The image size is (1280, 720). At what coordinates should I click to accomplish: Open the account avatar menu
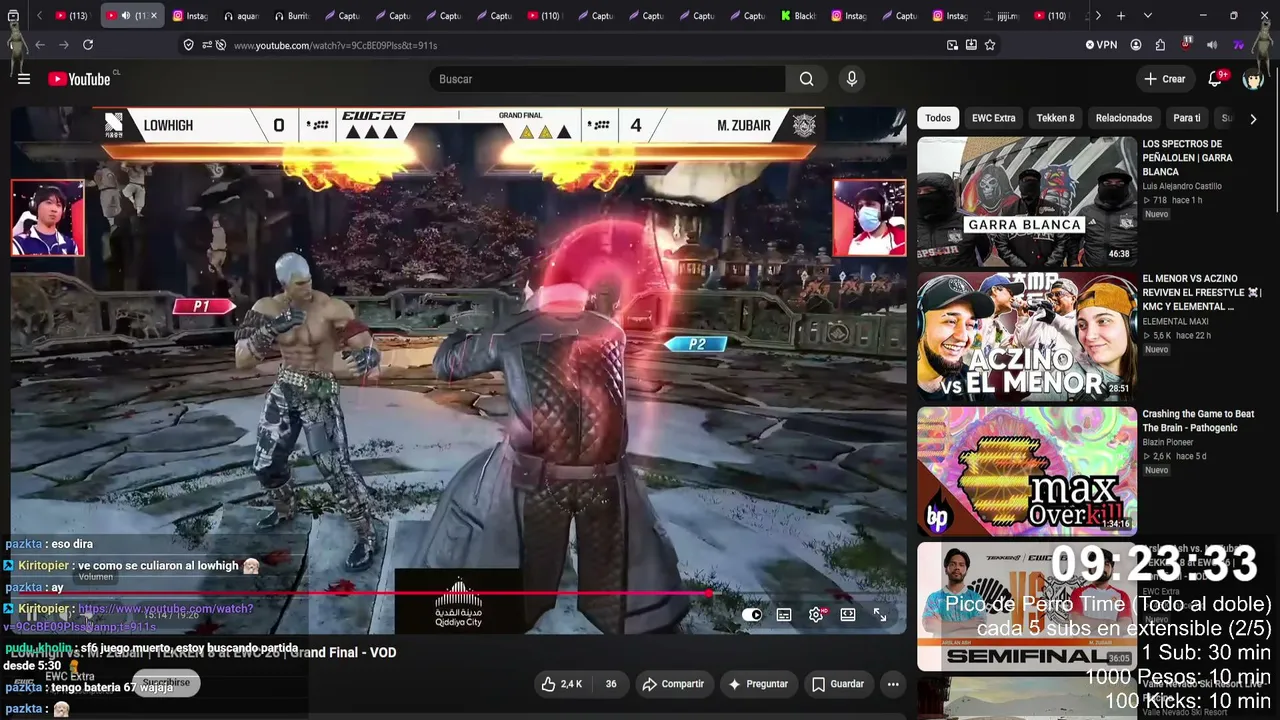click(1253, 79)
